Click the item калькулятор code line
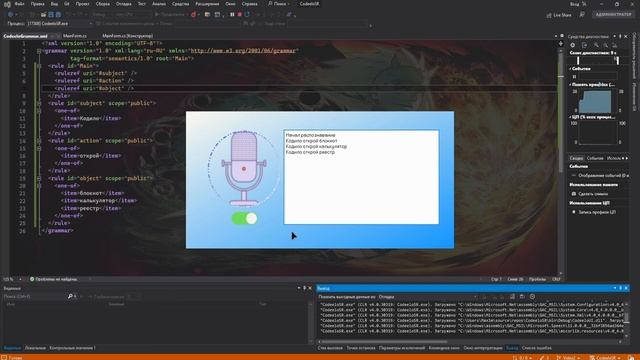Screen dimensions: 640x360 coord(99,200)
